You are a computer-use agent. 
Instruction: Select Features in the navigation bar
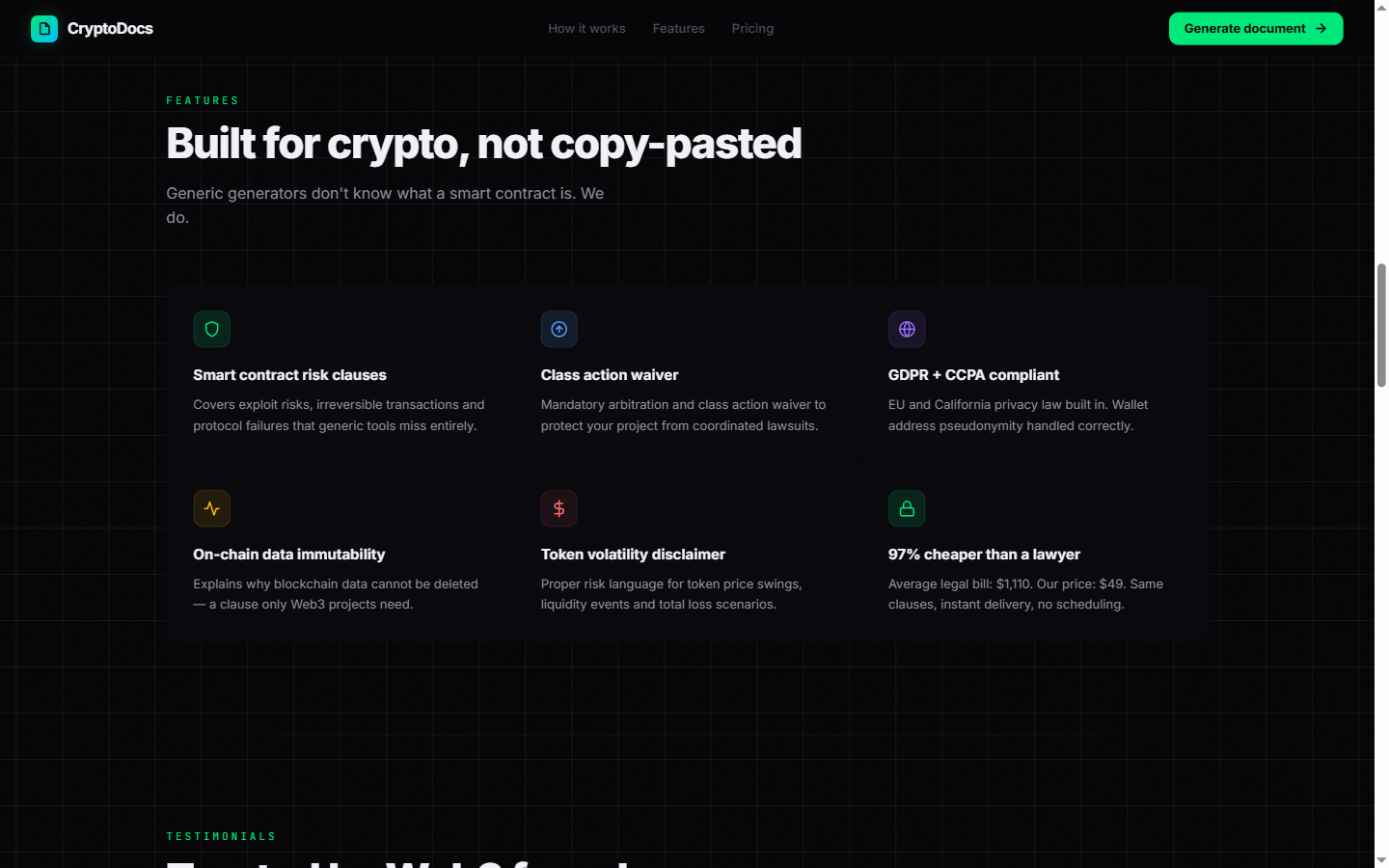tap(678, 28)
